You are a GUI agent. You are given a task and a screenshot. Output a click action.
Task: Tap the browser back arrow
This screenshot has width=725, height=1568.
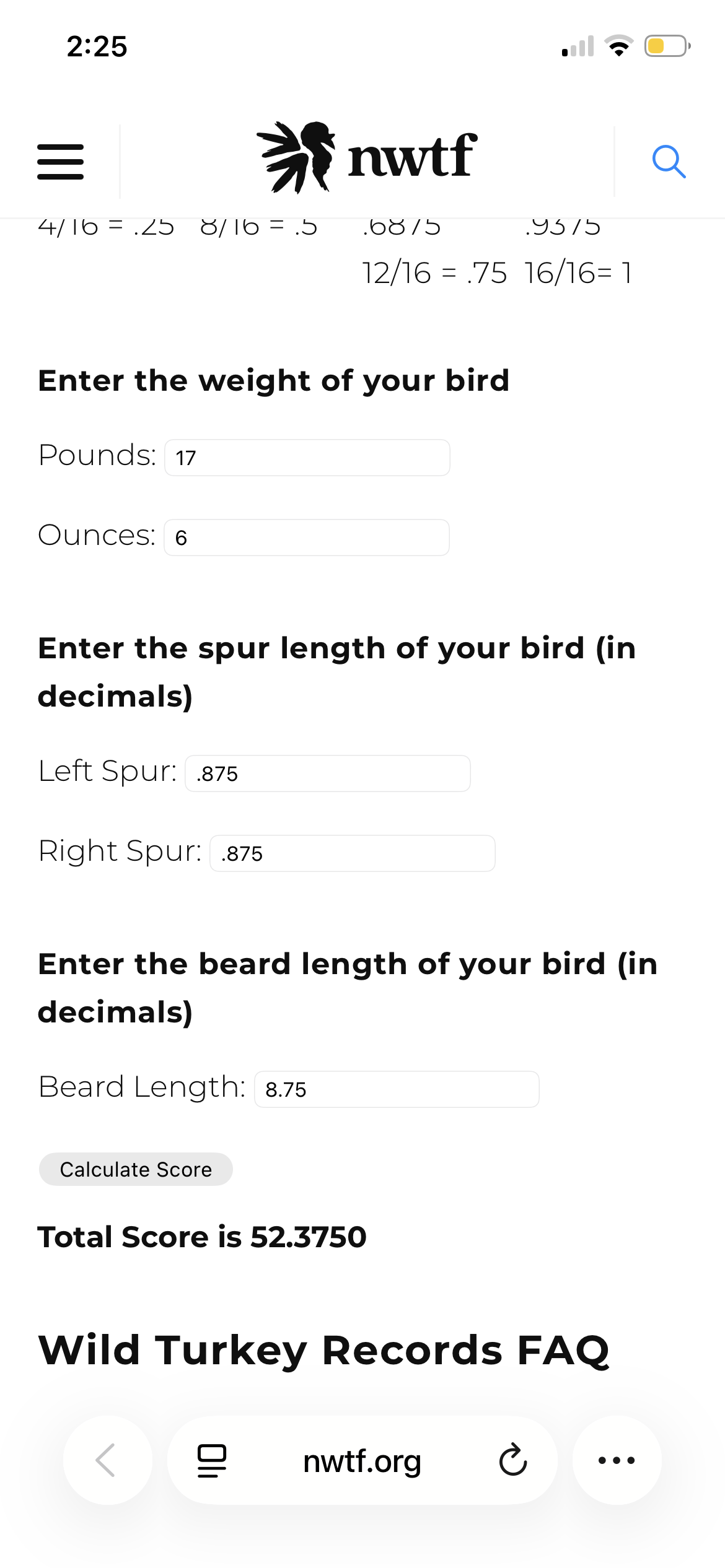(107, 1460)
